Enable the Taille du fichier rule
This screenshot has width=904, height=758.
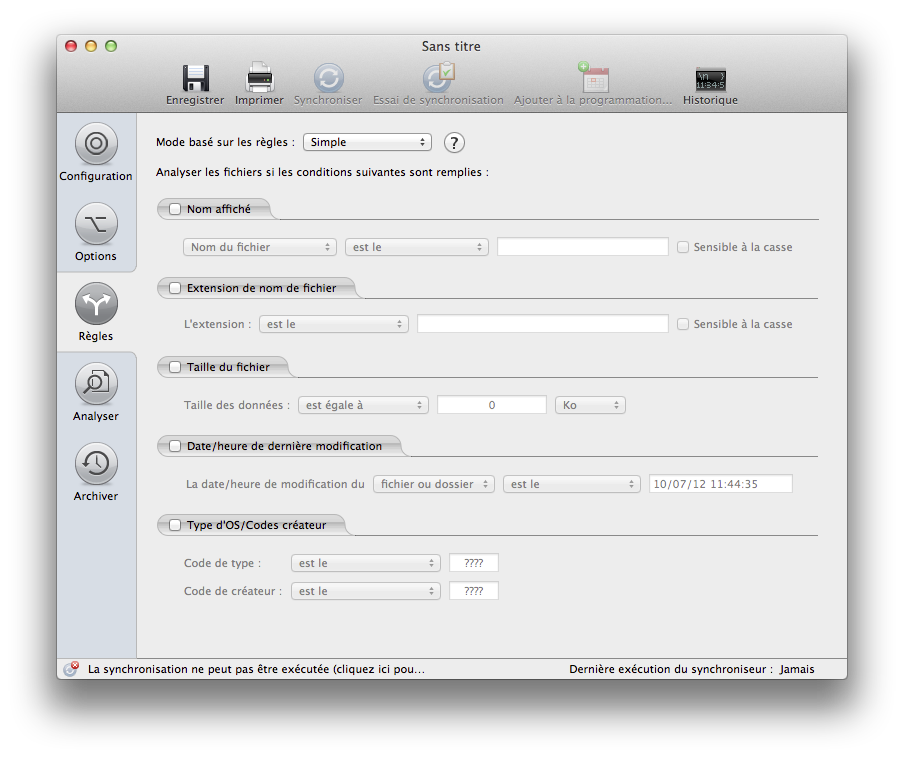pyautogui.click(x=175, y=367)
